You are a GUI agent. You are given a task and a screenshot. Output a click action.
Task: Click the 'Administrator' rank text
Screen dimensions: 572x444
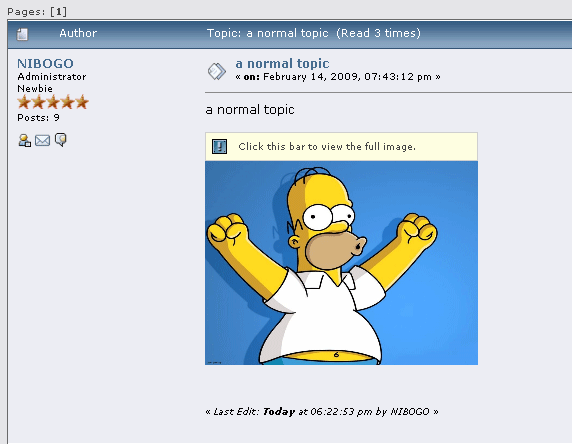coord(52,77)
